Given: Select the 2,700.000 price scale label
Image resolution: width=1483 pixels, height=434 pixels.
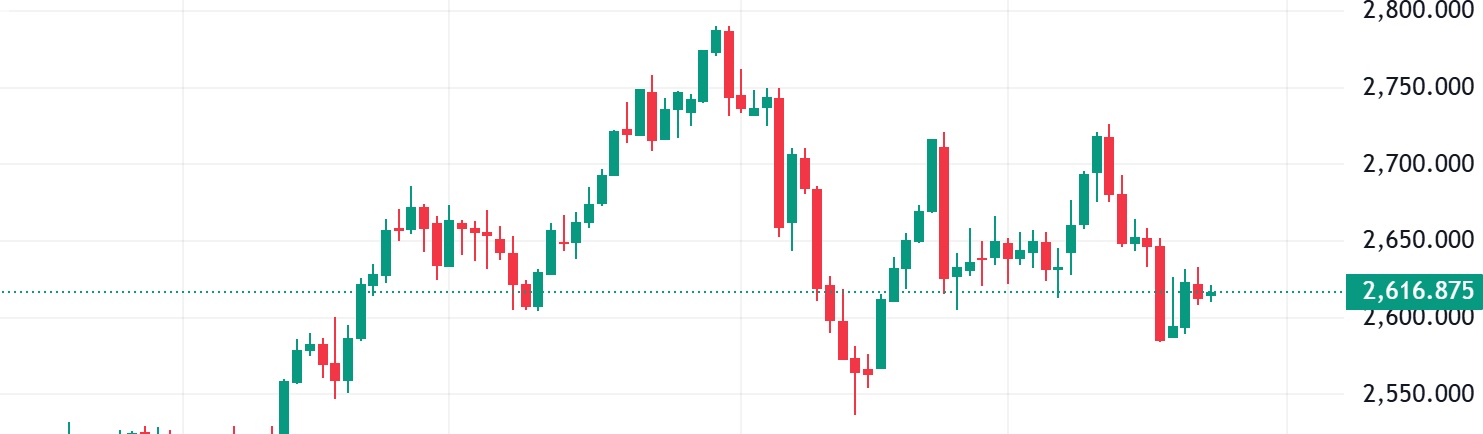Looking at the screenshot, I should [1418, 164].
